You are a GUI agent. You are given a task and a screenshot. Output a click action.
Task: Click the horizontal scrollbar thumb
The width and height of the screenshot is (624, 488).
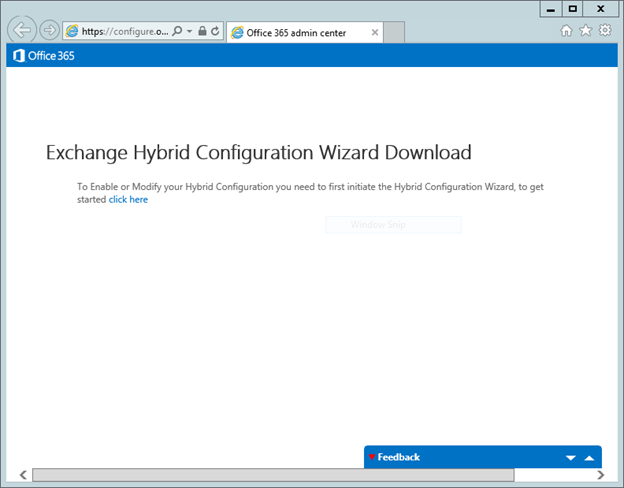(x=273, y=475)
